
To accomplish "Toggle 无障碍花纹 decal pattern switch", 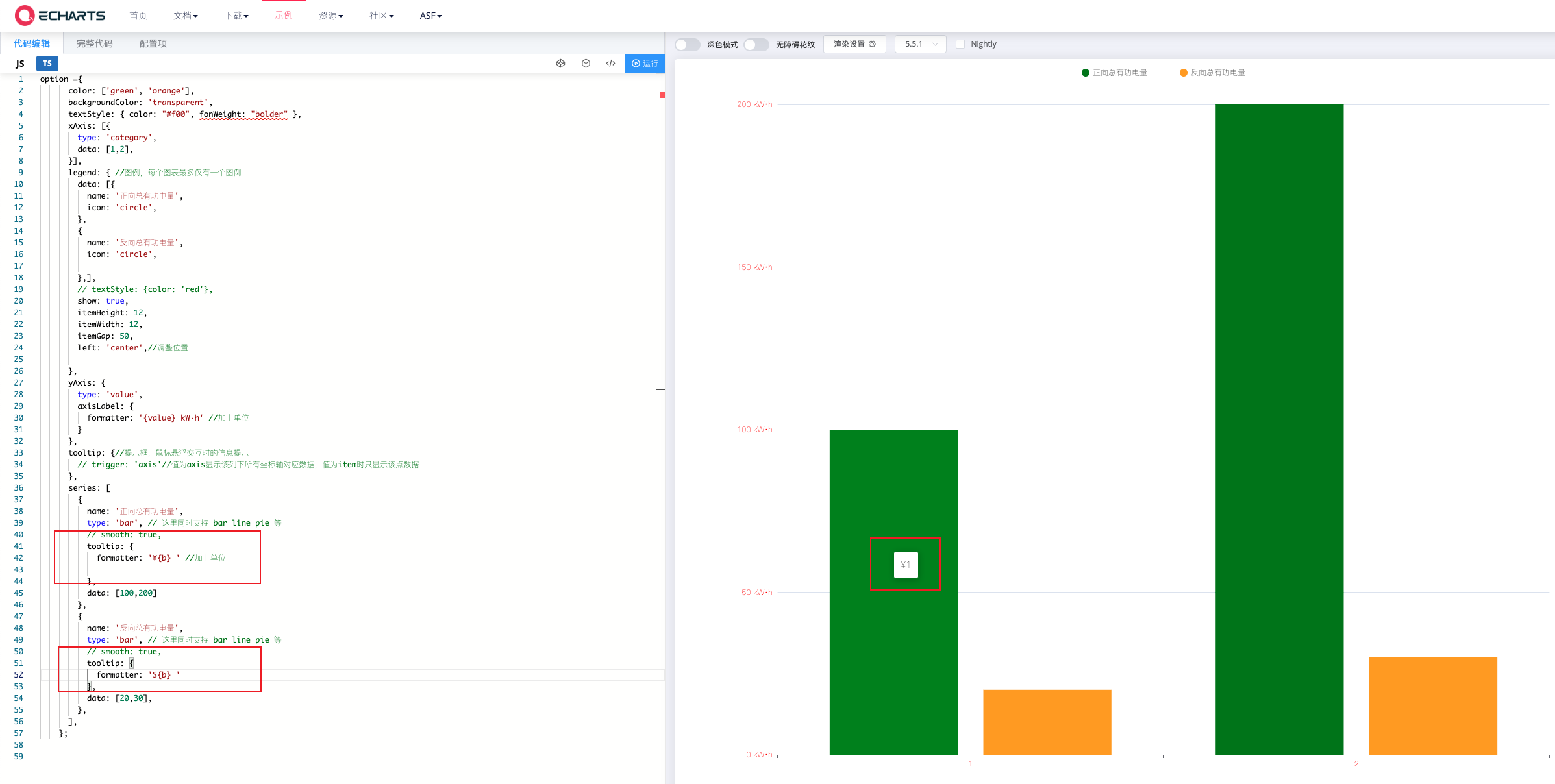I will tap(756, 44).
